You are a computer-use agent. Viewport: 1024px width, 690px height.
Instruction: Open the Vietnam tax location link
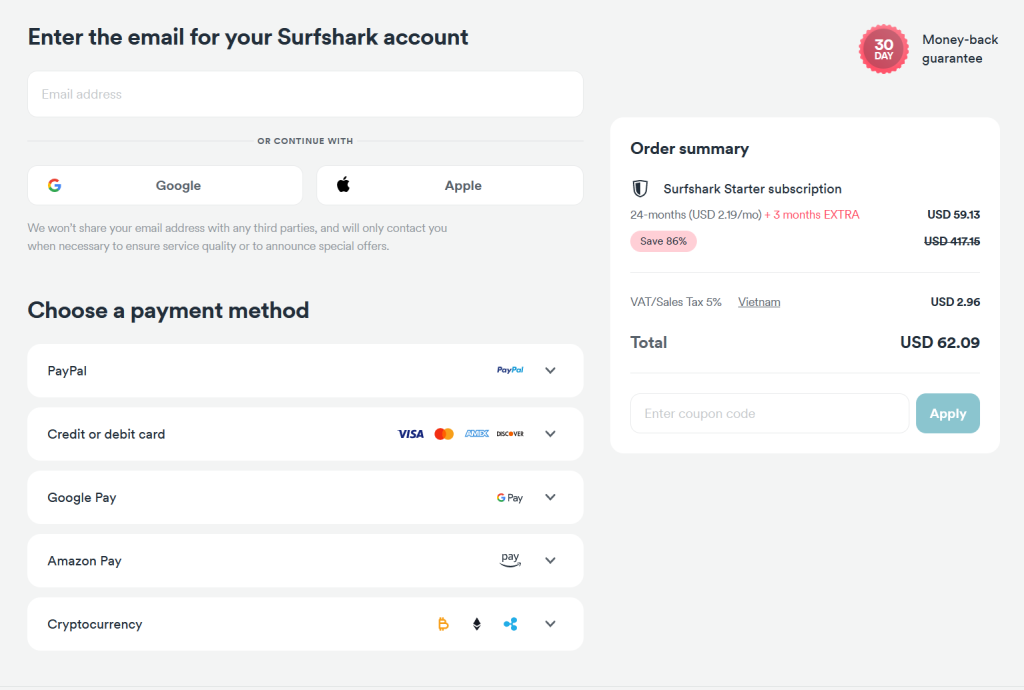758,301
